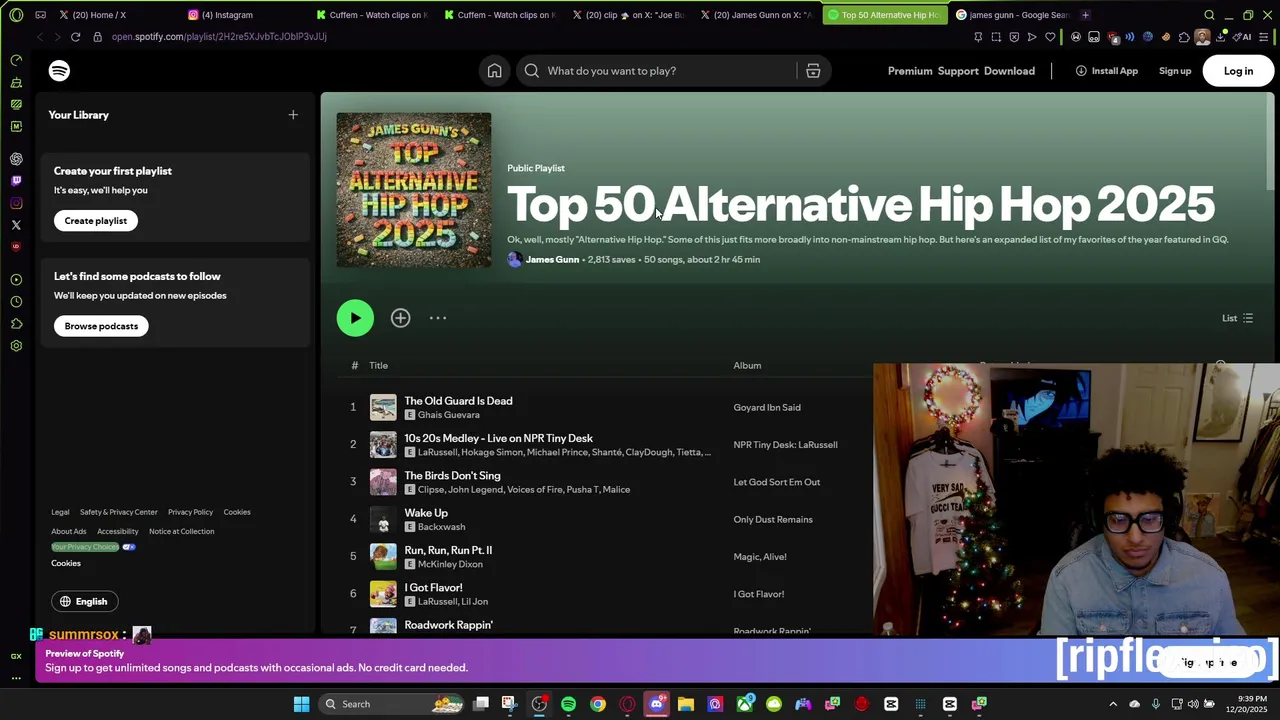Click Sign up in the header
This screenshot has height=720, width=1280.
pos(1175,71)
